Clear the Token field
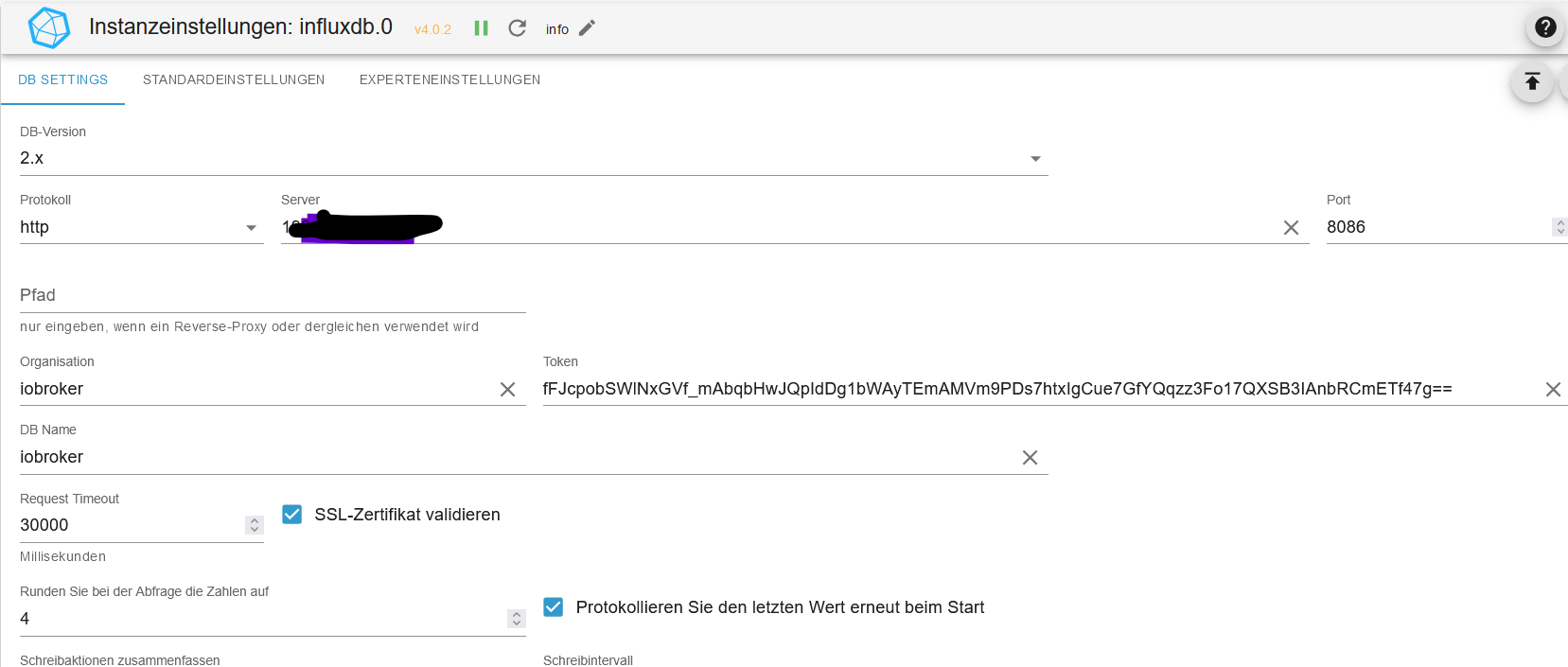The width and height of the screenshot is (1568, 667). (x=1553, y=390)
